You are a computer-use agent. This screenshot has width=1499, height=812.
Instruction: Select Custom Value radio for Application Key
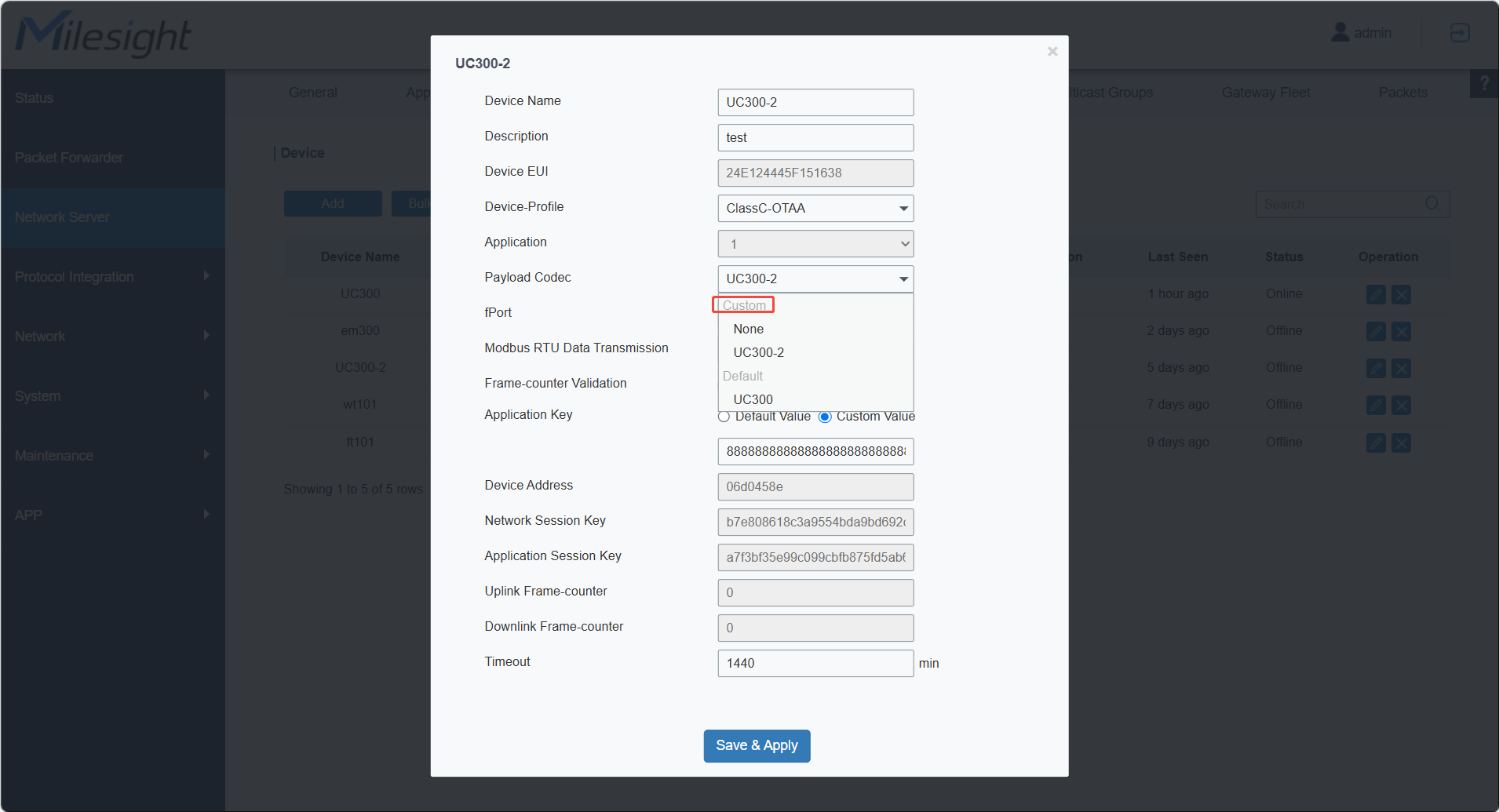[x=825, y=417]
